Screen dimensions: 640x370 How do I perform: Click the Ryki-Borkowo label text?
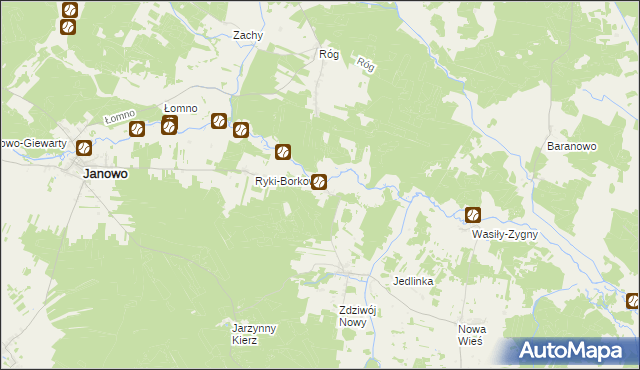coord(283,181)
